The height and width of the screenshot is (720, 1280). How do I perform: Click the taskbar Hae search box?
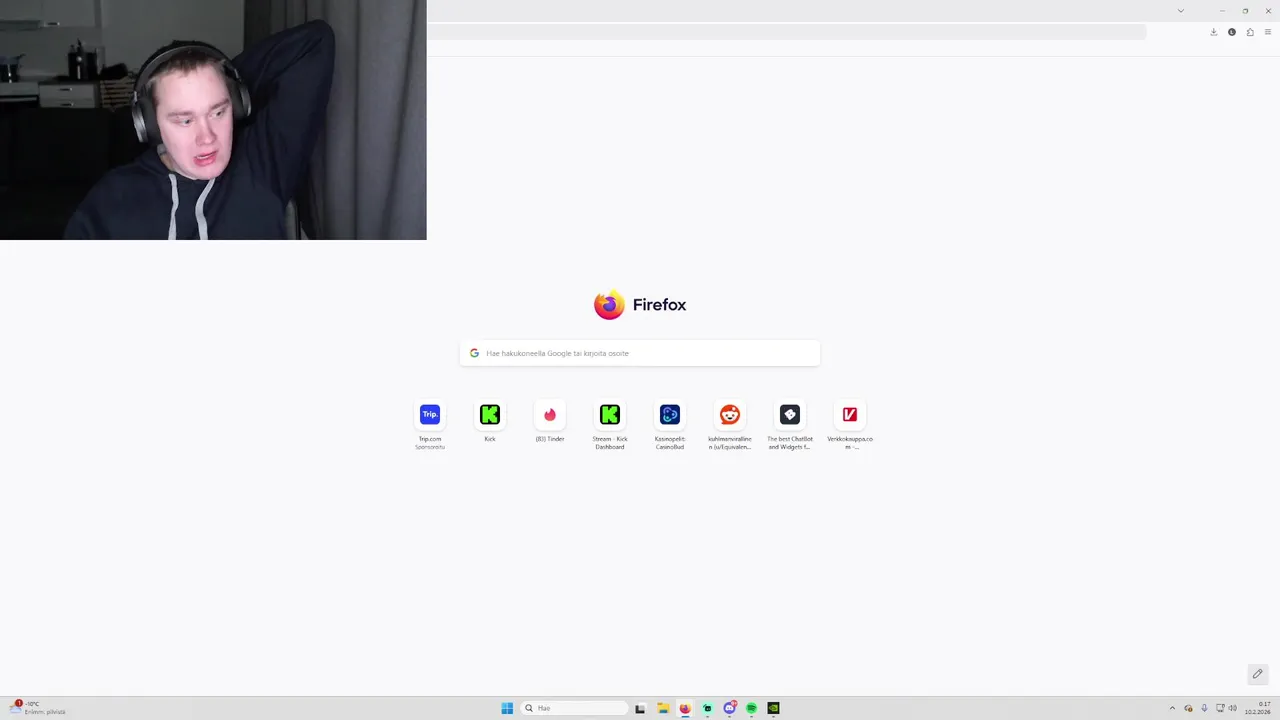pyautogui.click(x=575, y=708)
